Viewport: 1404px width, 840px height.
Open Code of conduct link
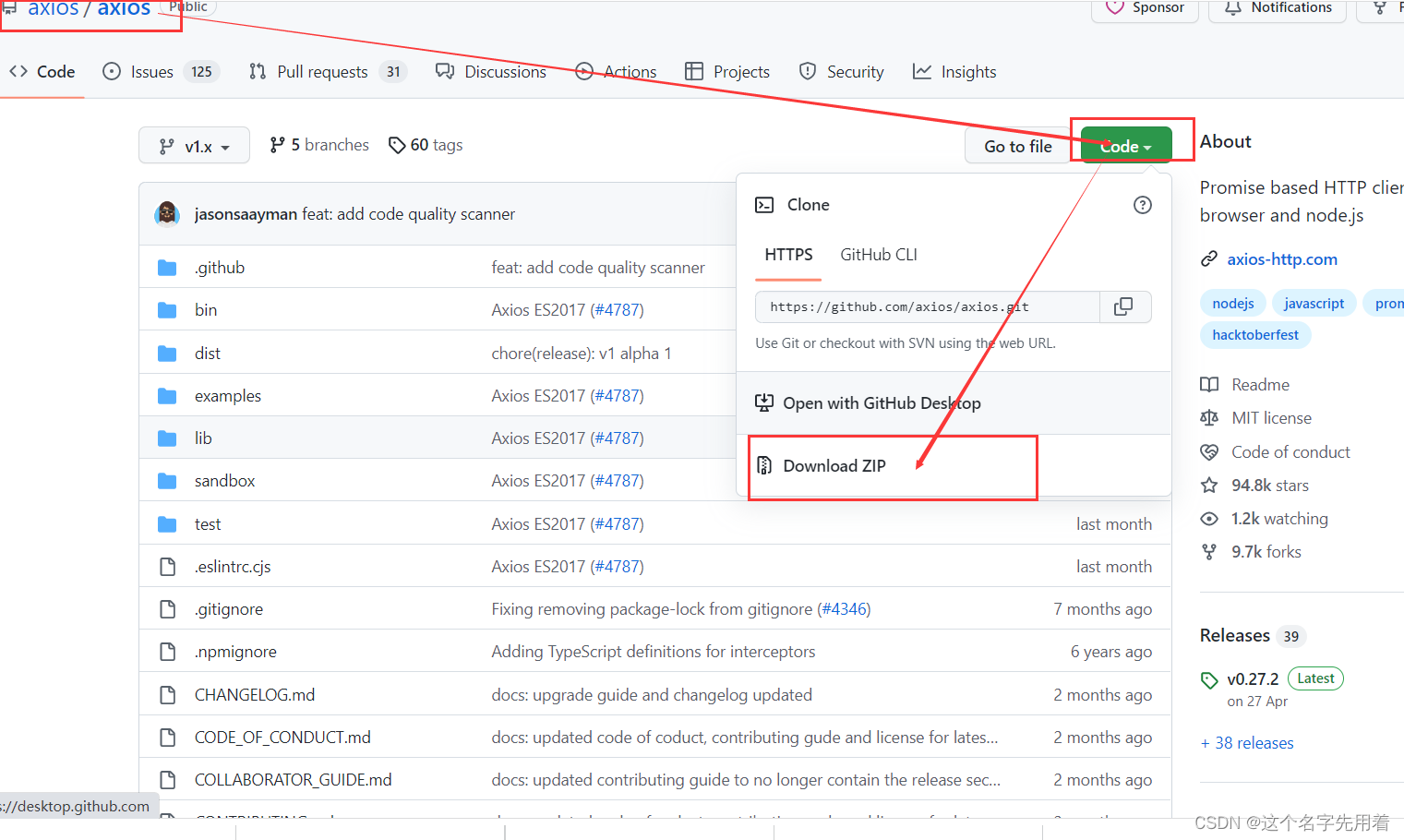pyautogui.click(x=1290, y=452)
